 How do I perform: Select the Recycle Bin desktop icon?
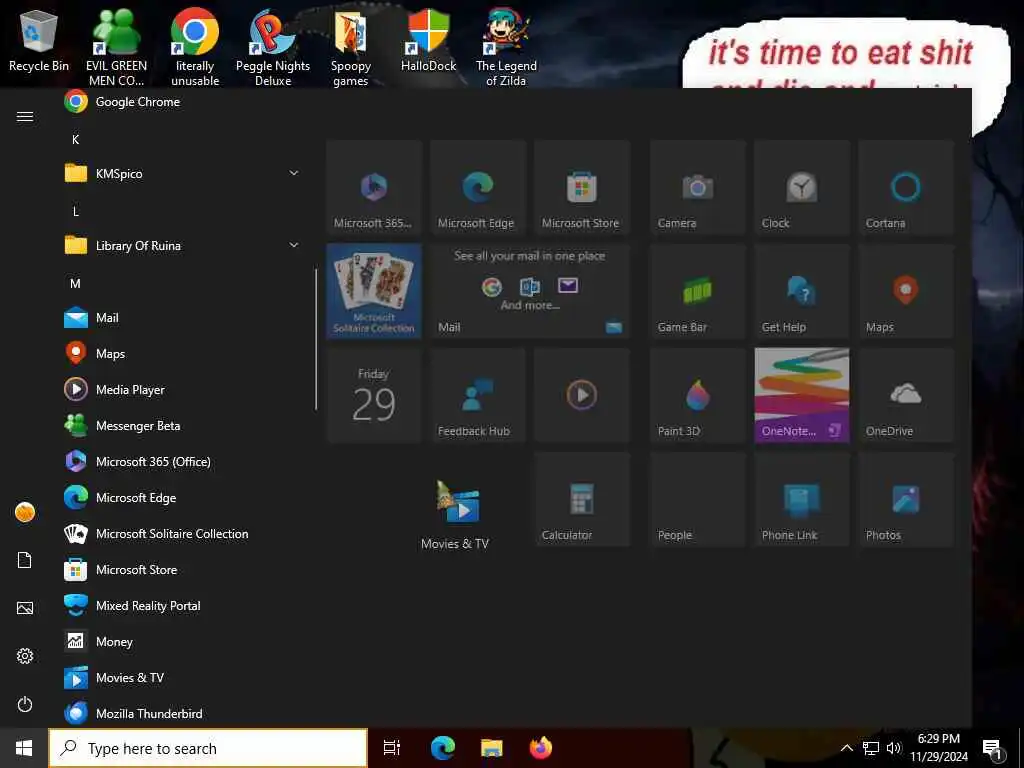pos(39,42)
